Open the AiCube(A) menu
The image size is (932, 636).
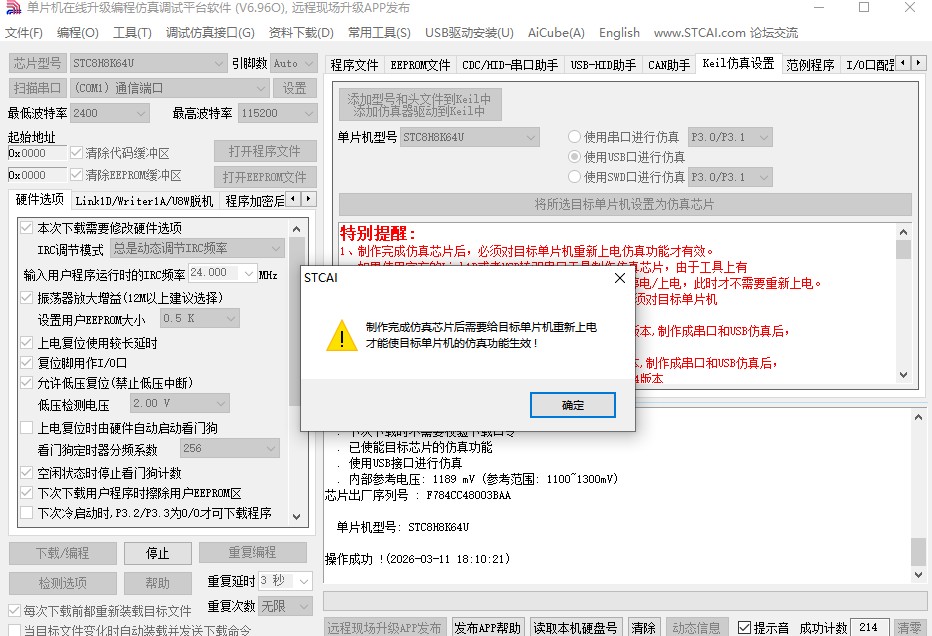point(556,33)
